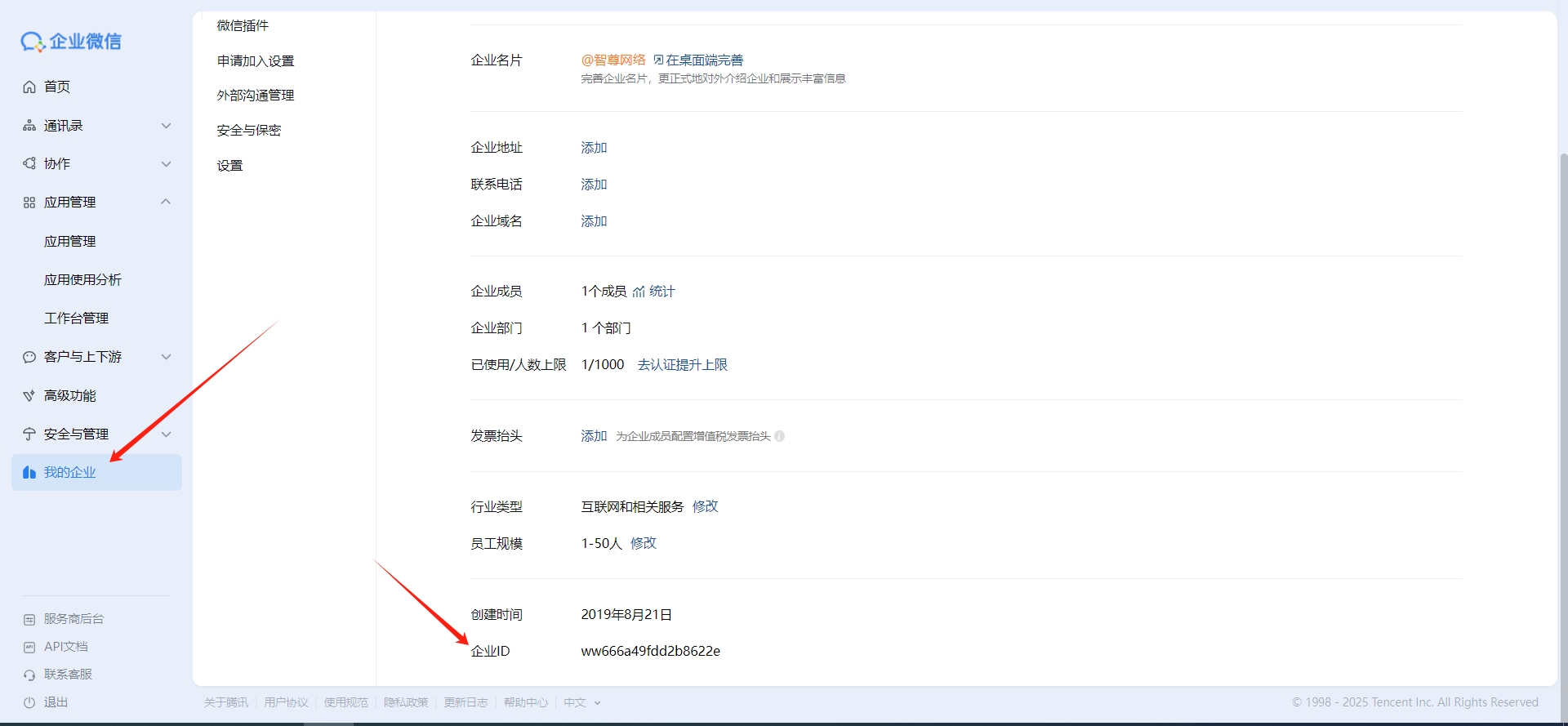Click 修改 next to 行业类型

click(705, 506)
